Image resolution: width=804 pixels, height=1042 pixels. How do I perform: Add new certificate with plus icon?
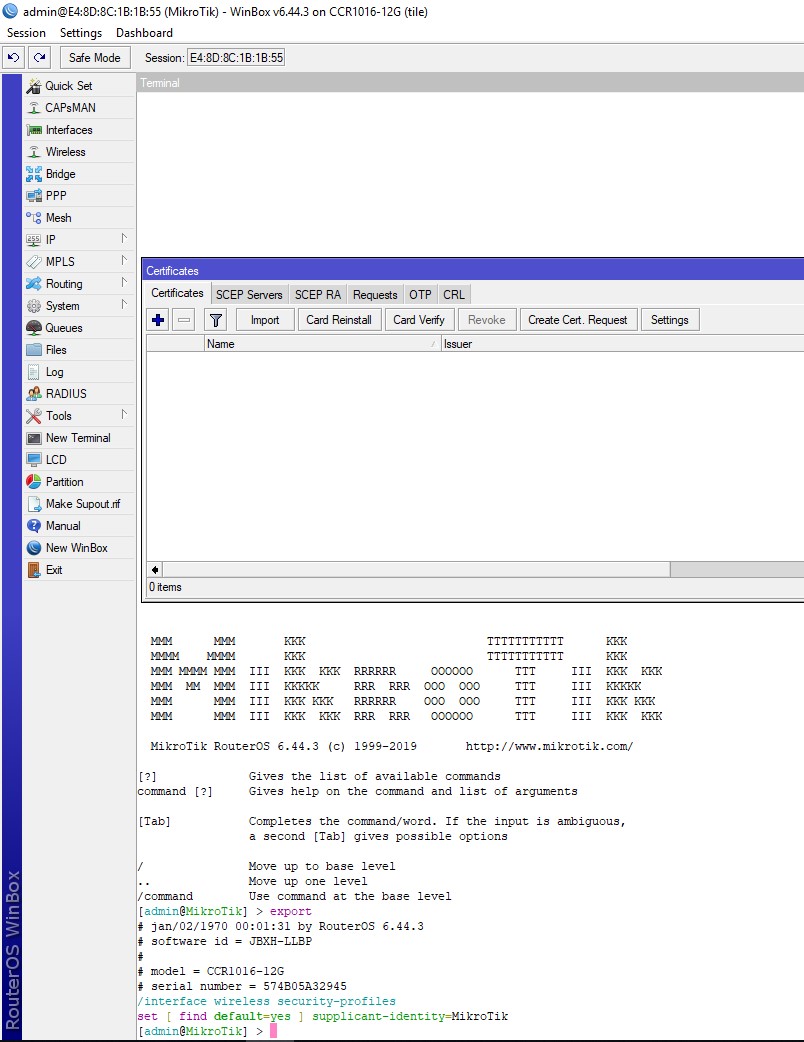[158, 320]
